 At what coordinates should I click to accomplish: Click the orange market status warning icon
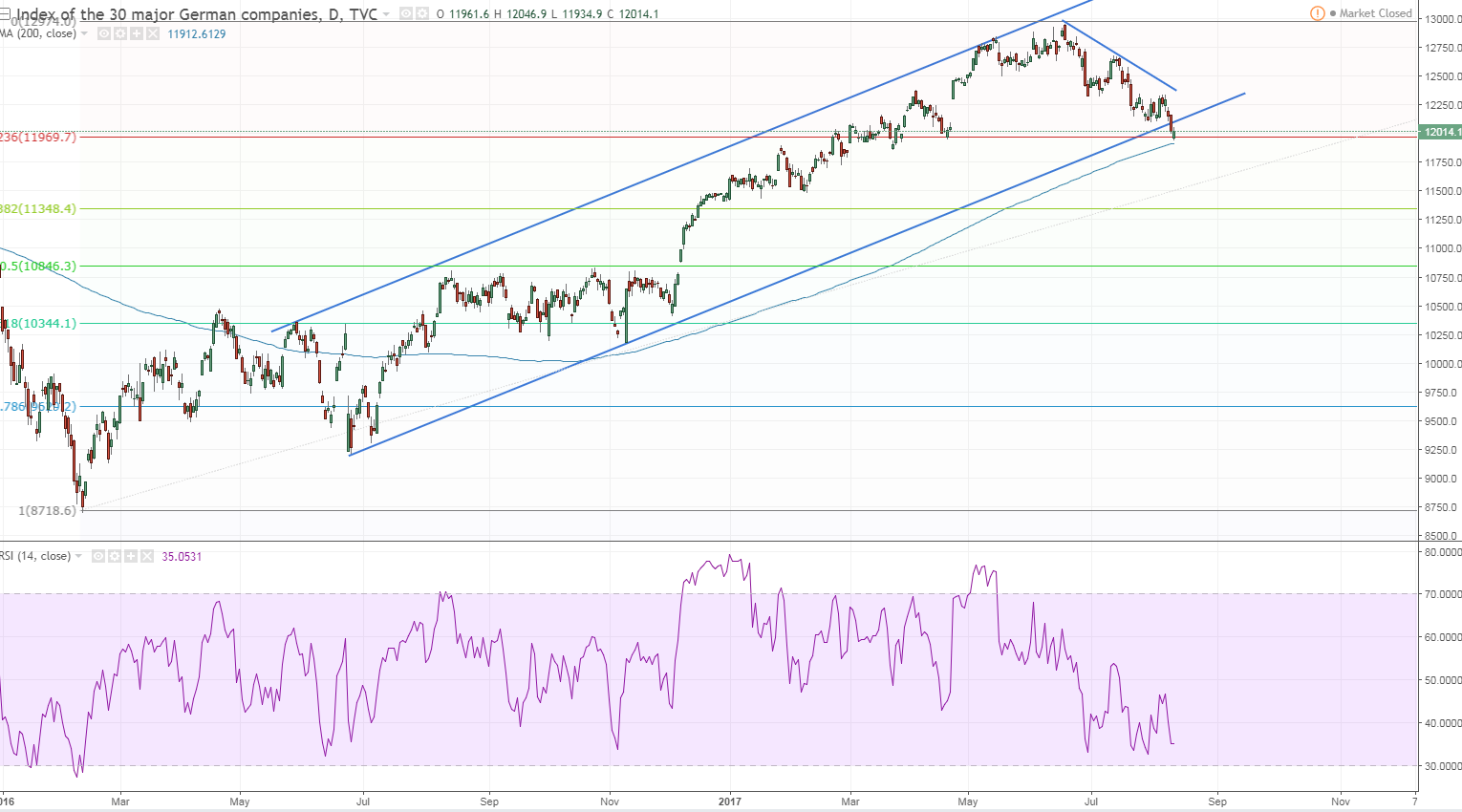coord(1318,13)
